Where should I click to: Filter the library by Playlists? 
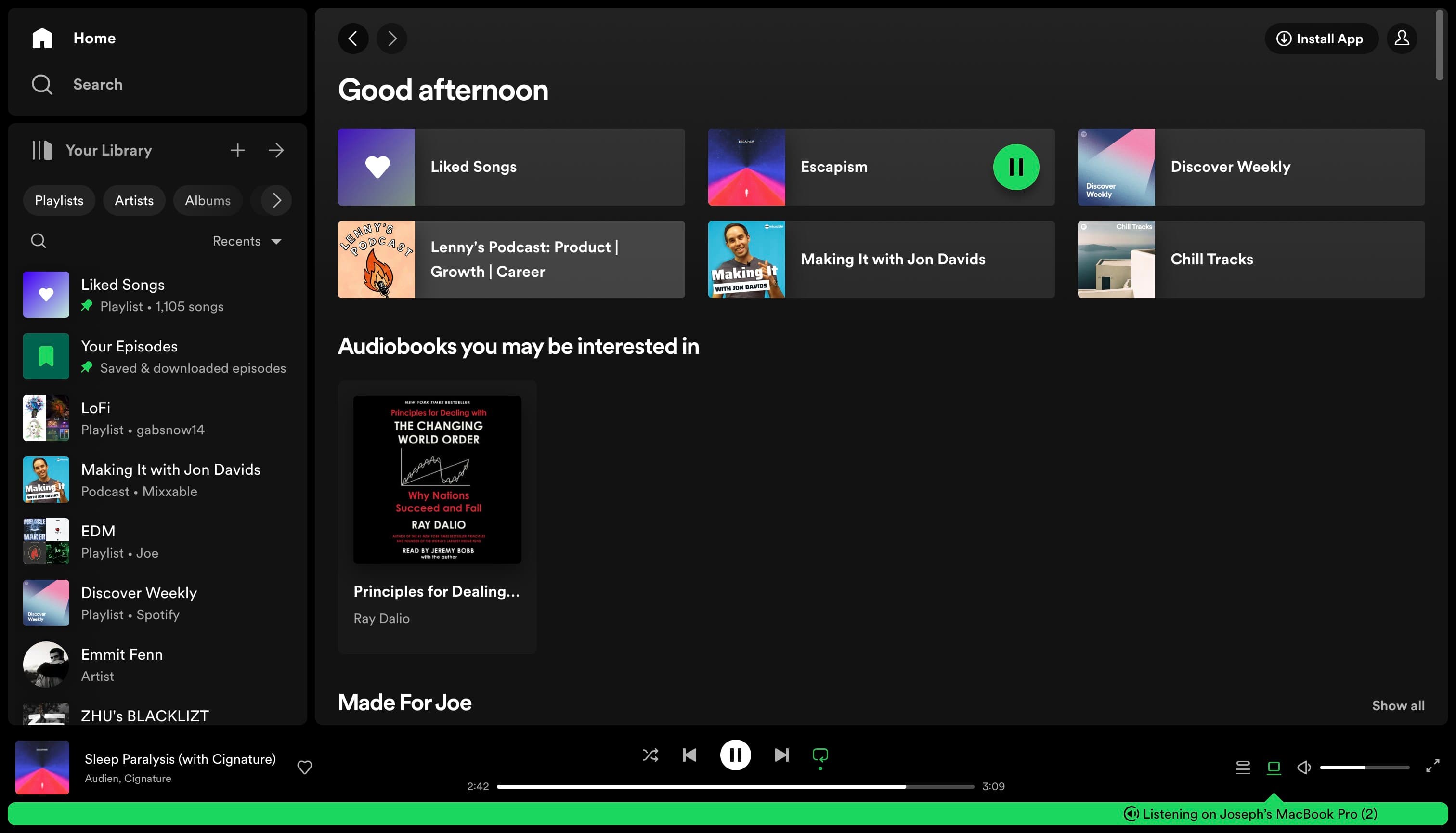click(59, 200)
